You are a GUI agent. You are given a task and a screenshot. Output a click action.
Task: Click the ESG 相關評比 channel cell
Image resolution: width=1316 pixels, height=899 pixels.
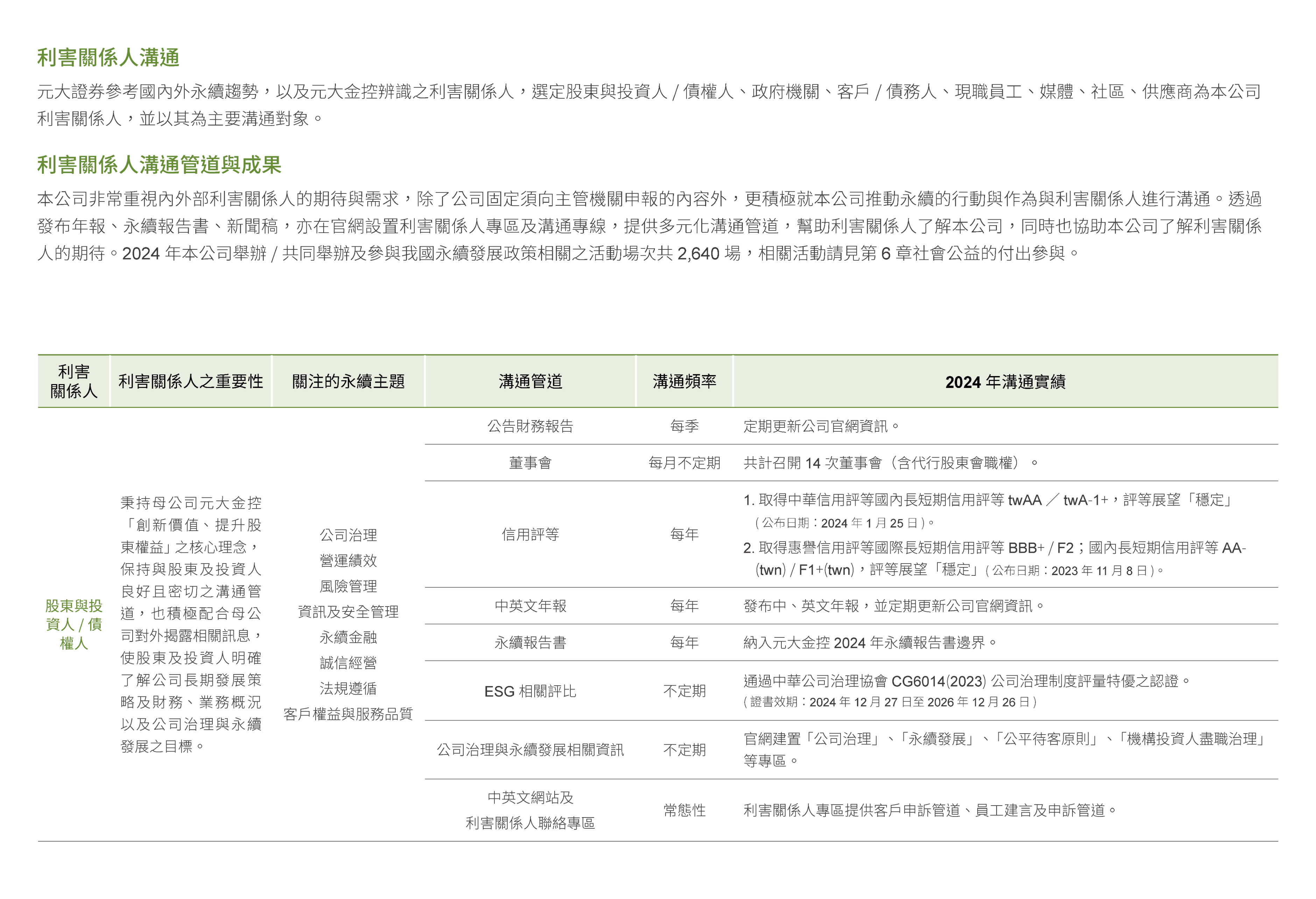pyautogui.click(x=530, y=691)
